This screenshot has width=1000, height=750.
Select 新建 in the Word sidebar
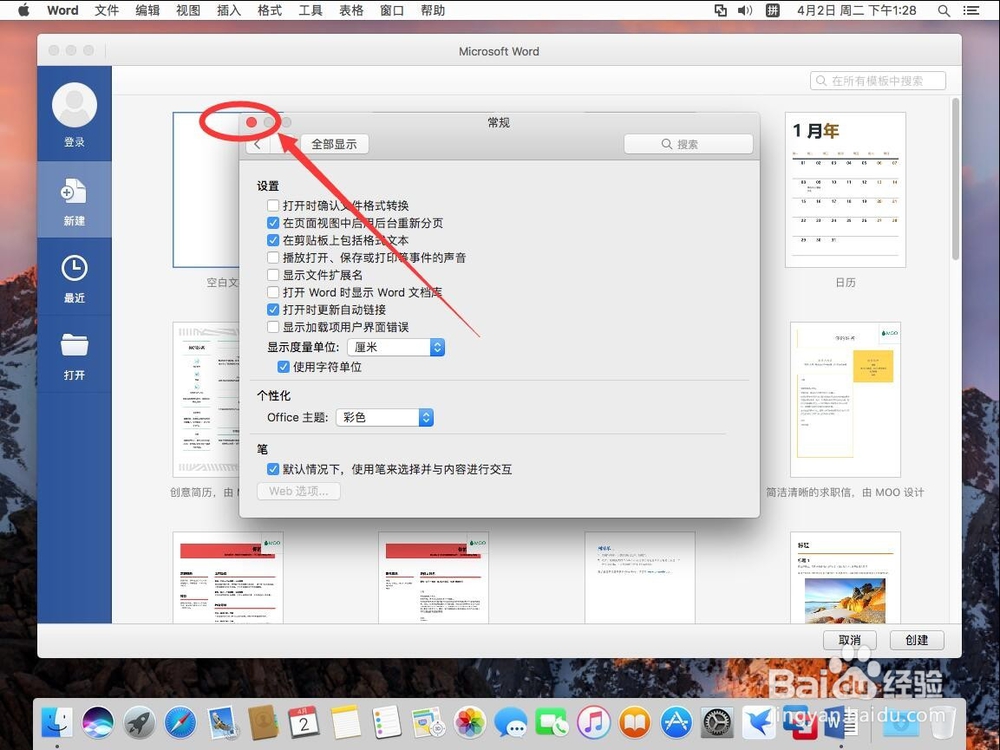[x=74, y=201]
